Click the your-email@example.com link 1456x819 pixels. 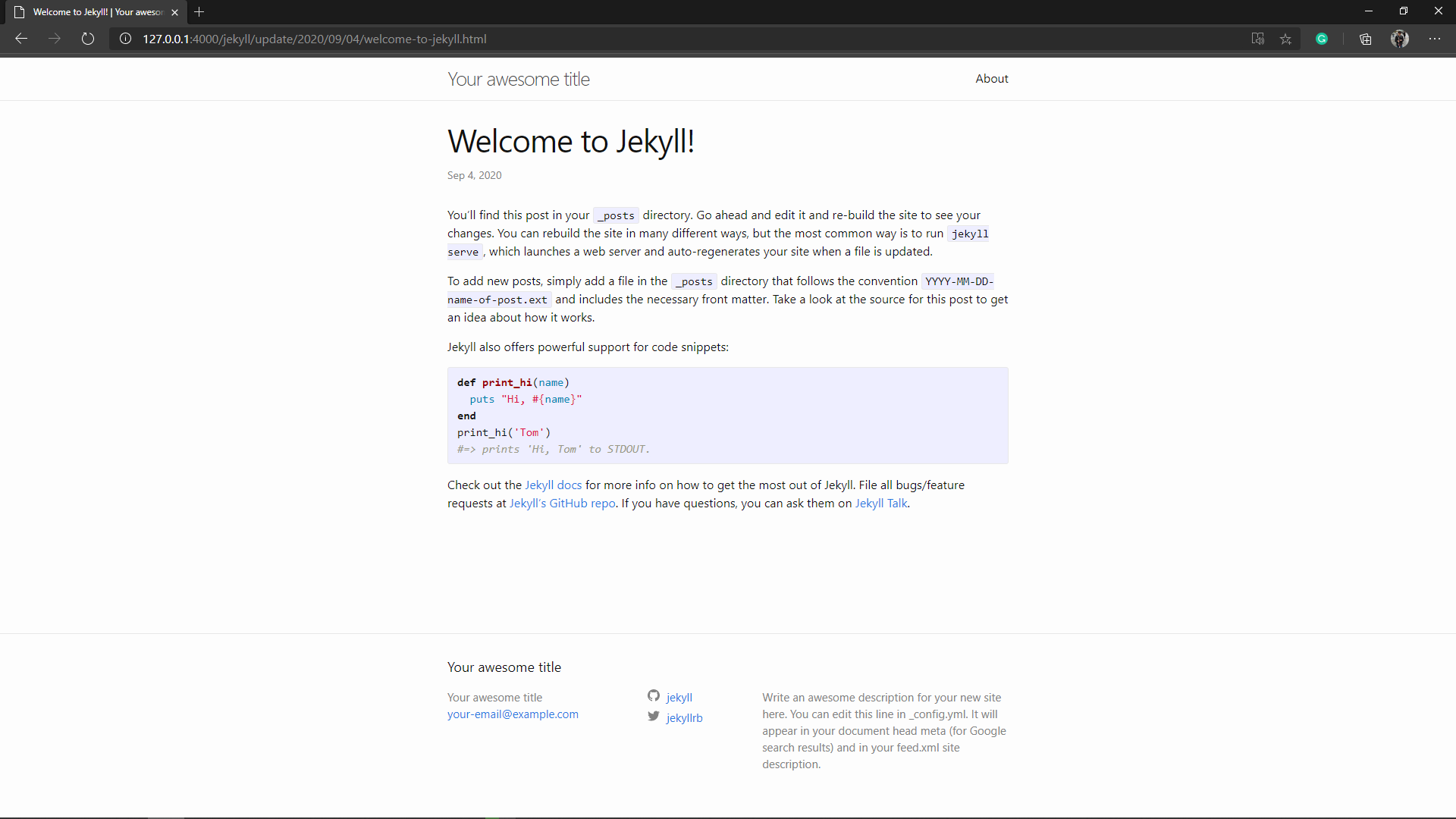point(513,714)
